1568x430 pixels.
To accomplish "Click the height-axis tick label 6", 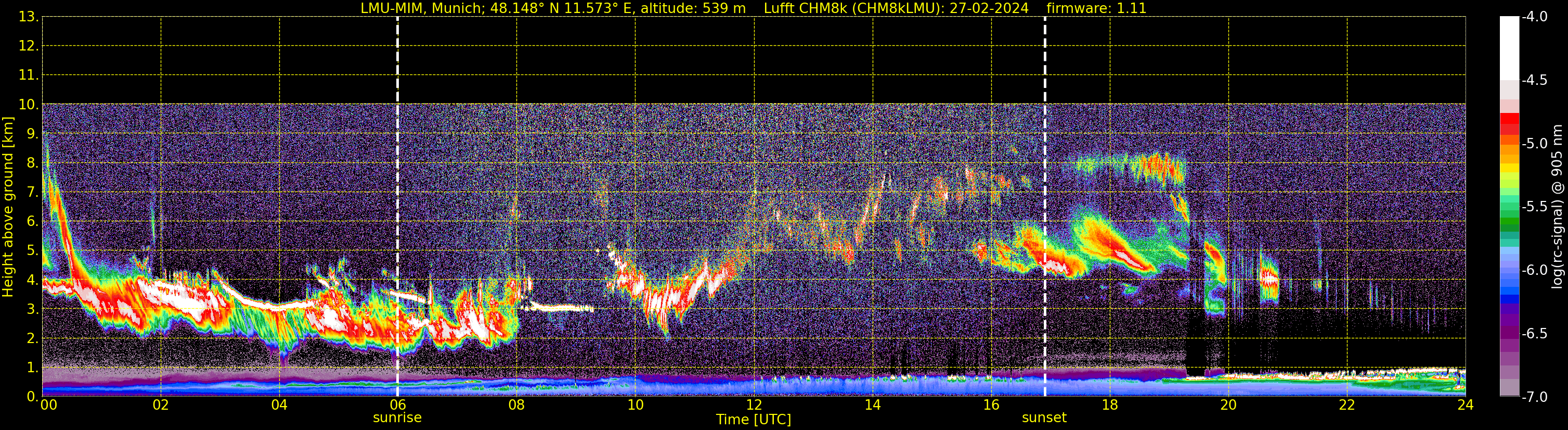I will click(32, 222).
